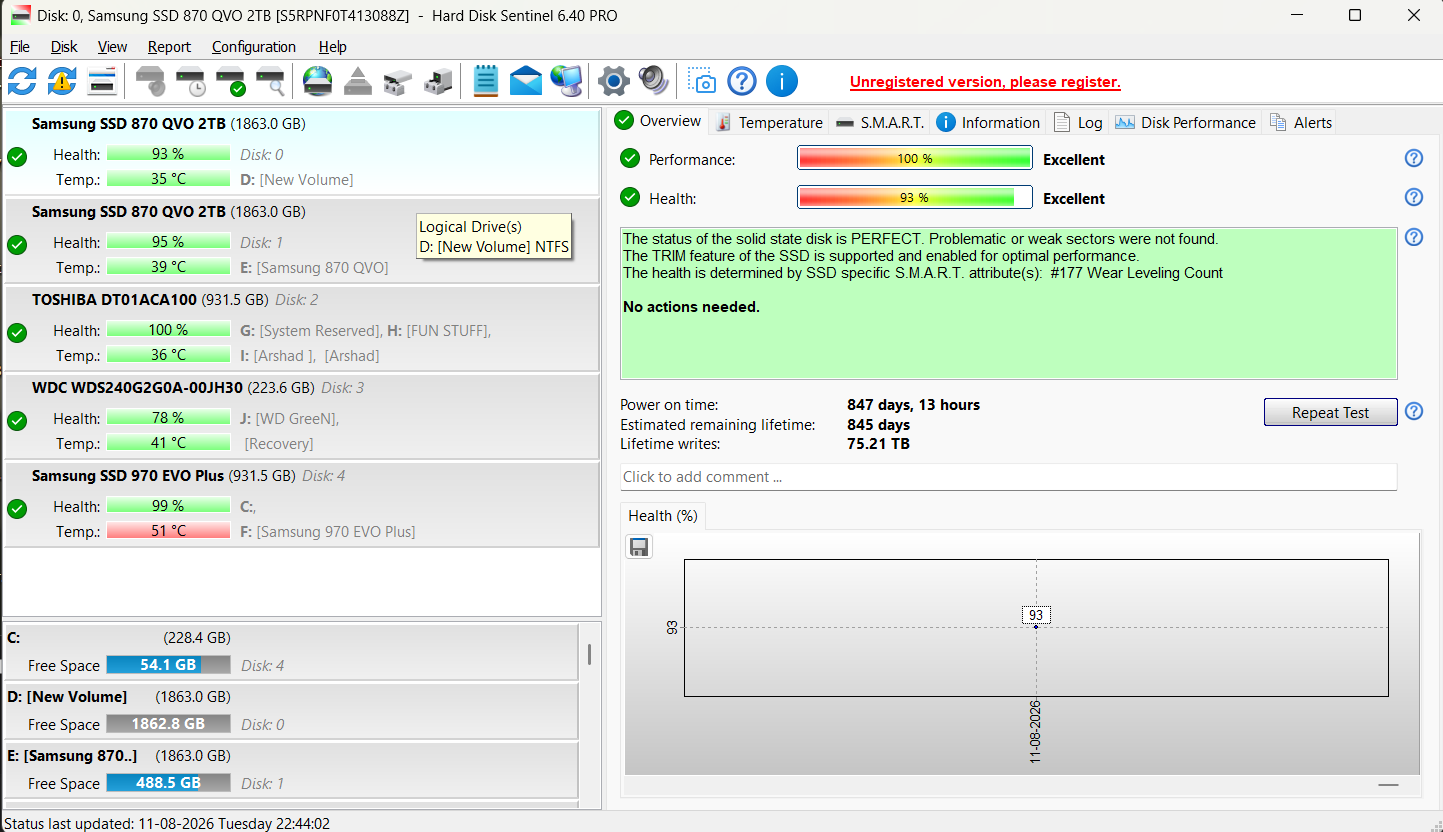Click the Repeat Test button

pyautogui.click(x=1330, y=412)
